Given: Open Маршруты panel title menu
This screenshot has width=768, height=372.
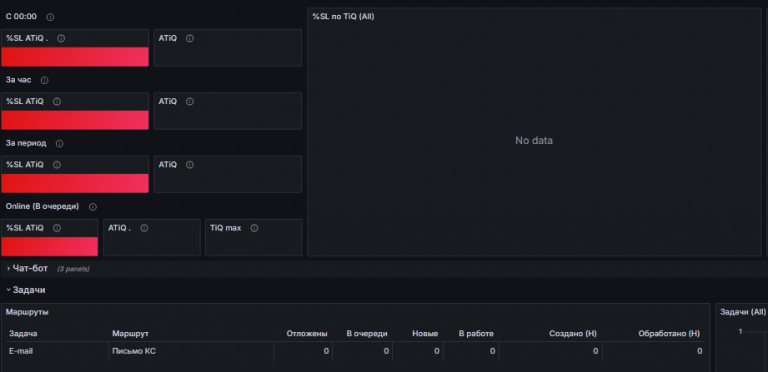Looking at the screenshot, I should [x=27, y=312].
